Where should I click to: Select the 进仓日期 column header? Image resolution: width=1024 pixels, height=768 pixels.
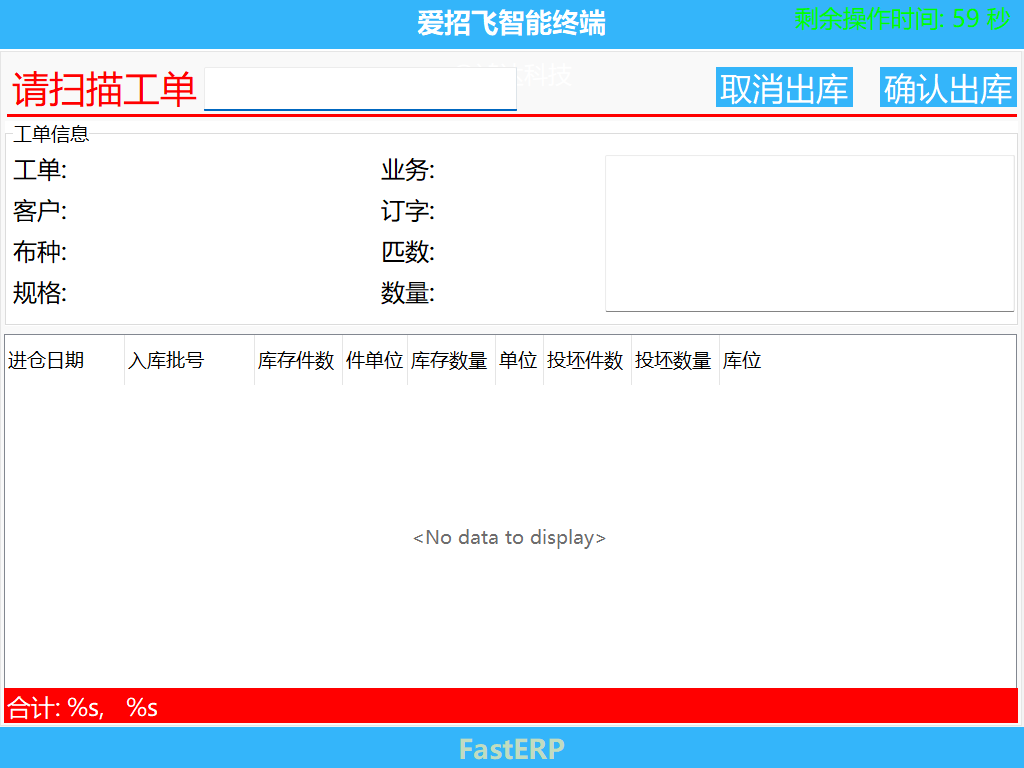click(x=62, y=360)
